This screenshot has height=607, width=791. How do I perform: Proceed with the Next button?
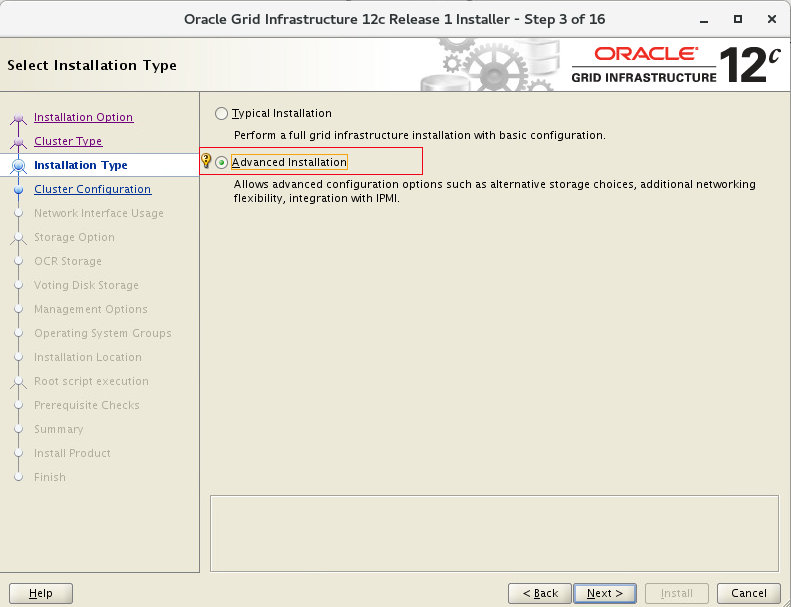tap(605, 593)
